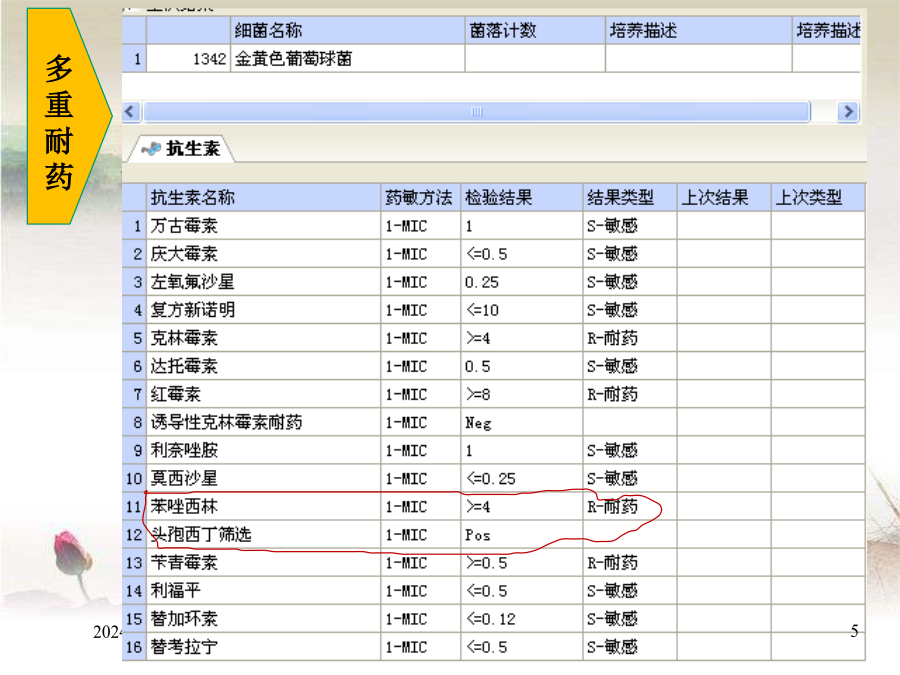Image resolution: width=900 pixels, height=675 pixels.
Task: Click the 检验结果 column header
Action: click(520, 197)
